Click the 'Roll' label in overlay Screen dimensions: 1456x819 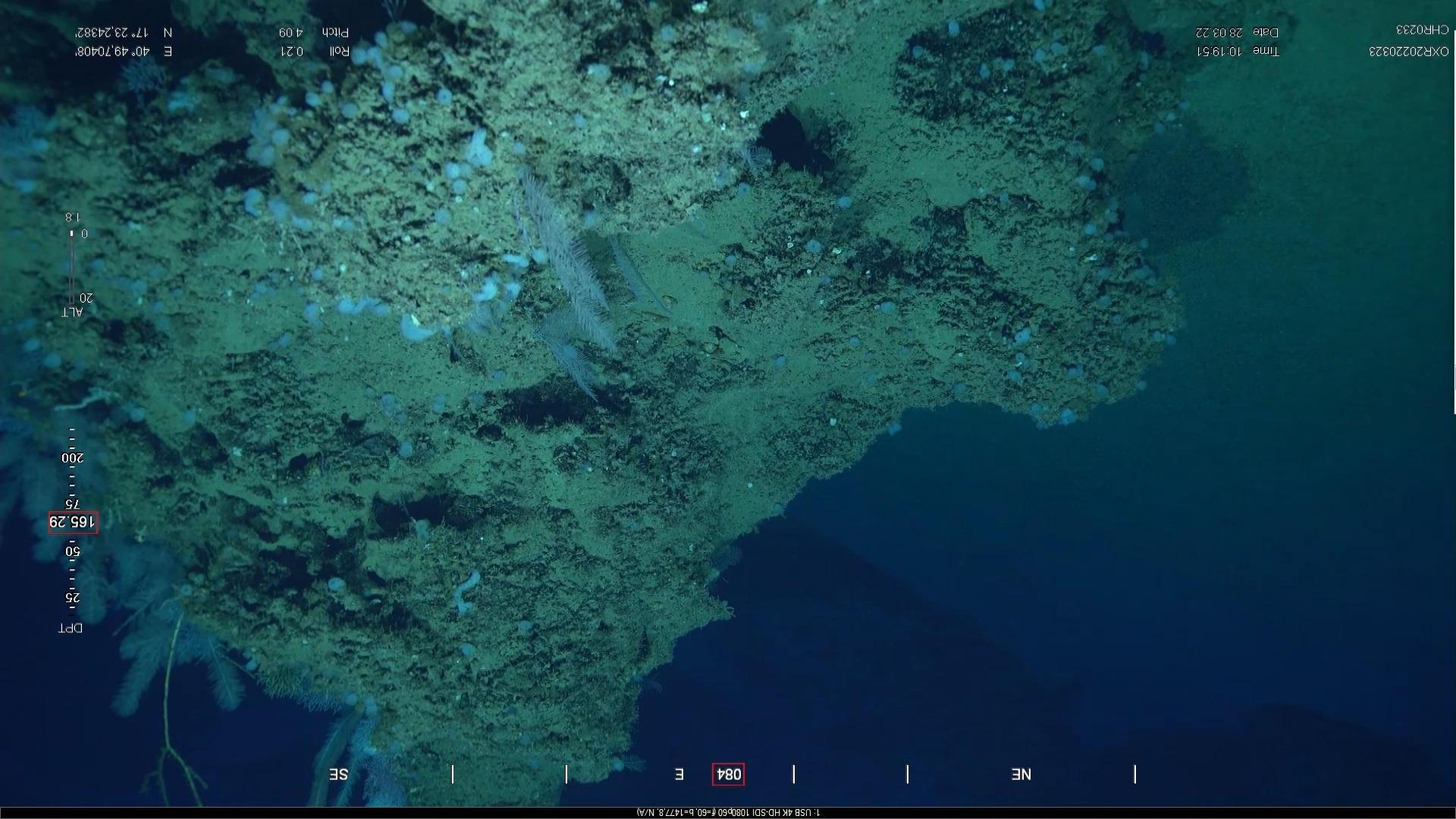click(x=339, y=52)
